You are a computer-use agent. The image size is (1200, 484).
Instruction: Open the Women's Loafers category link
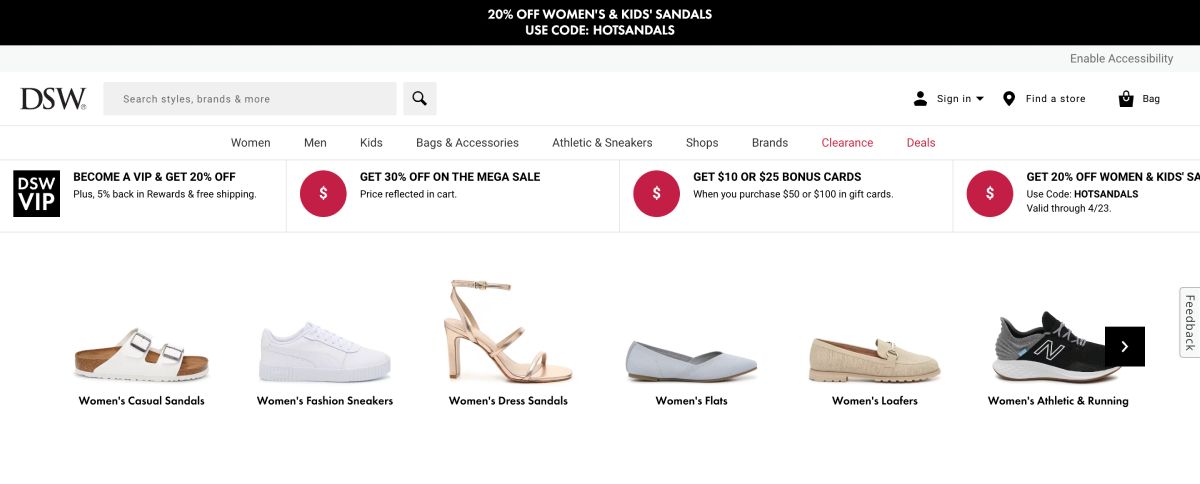874,401
